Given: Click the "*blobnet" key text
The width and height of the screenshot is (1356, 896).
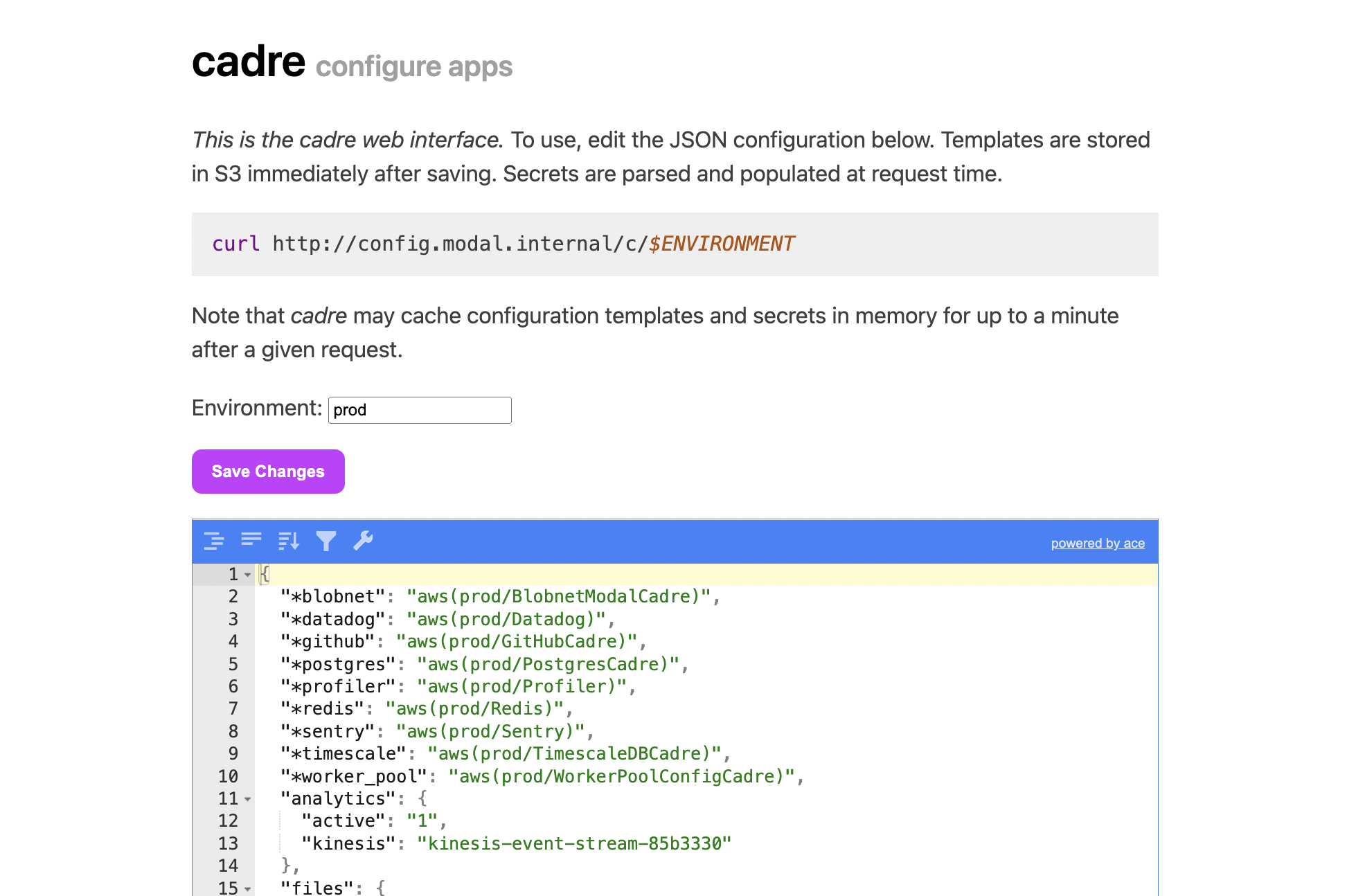Looking at the screenshot, I should click(333, 597).
